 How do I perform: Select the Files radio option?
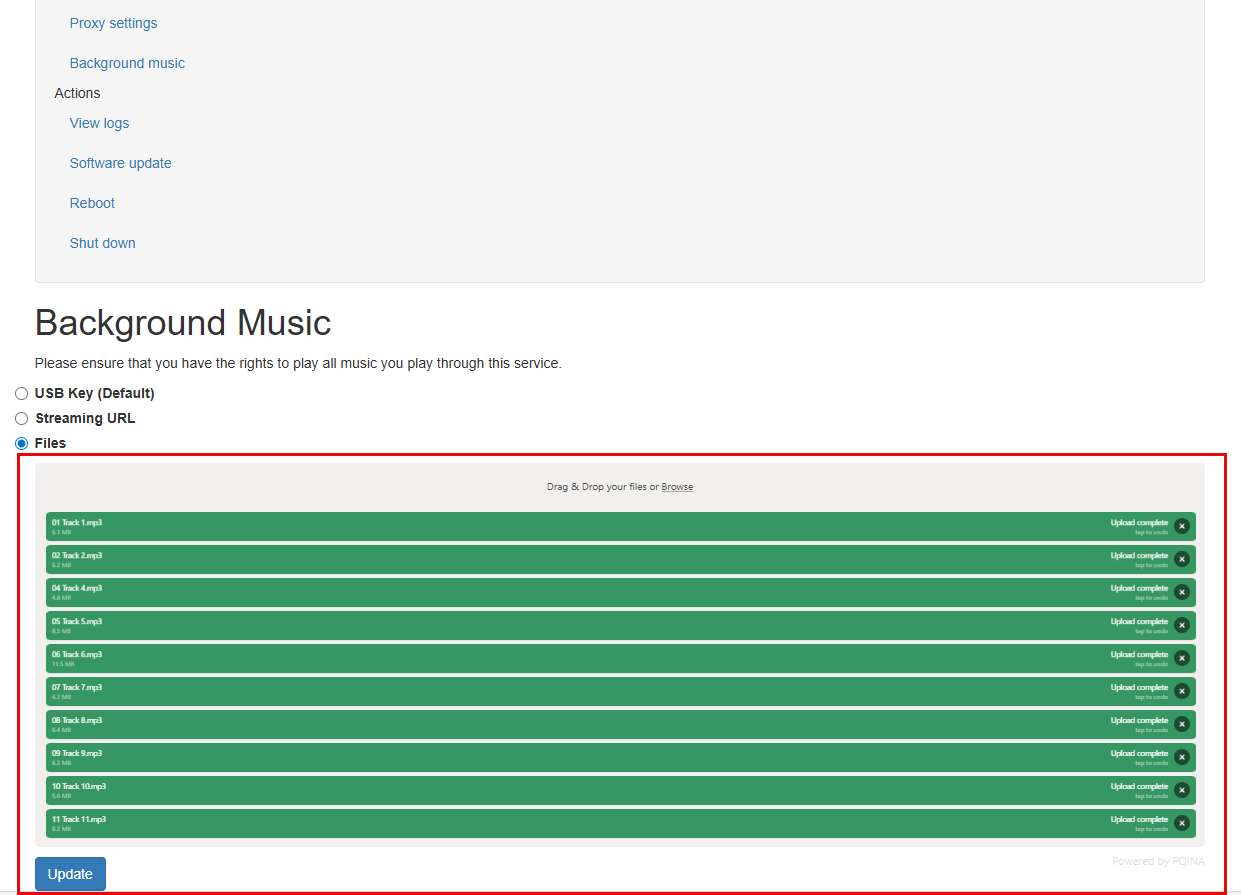point(22,443)
